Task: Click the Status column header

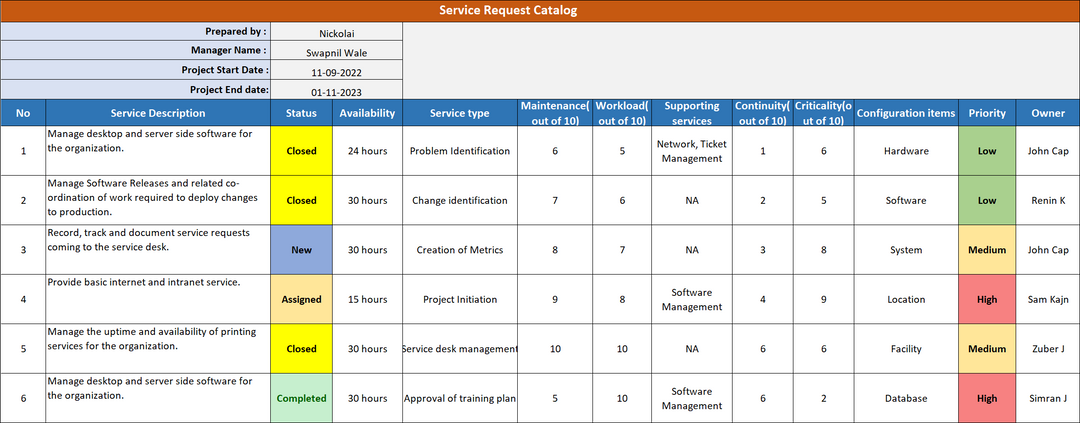Action: tap(301, 113)
